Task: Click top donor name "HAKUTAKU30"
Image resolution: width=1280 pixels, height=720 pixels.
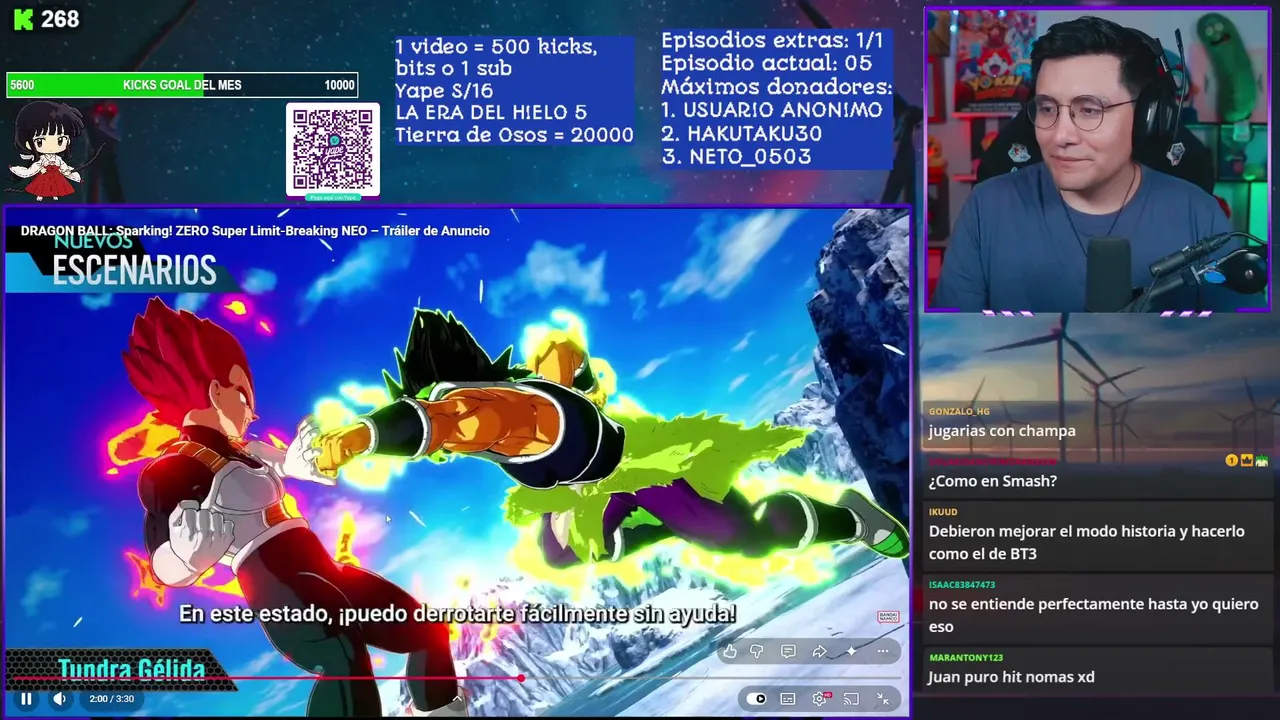Action: click(754, 134)
